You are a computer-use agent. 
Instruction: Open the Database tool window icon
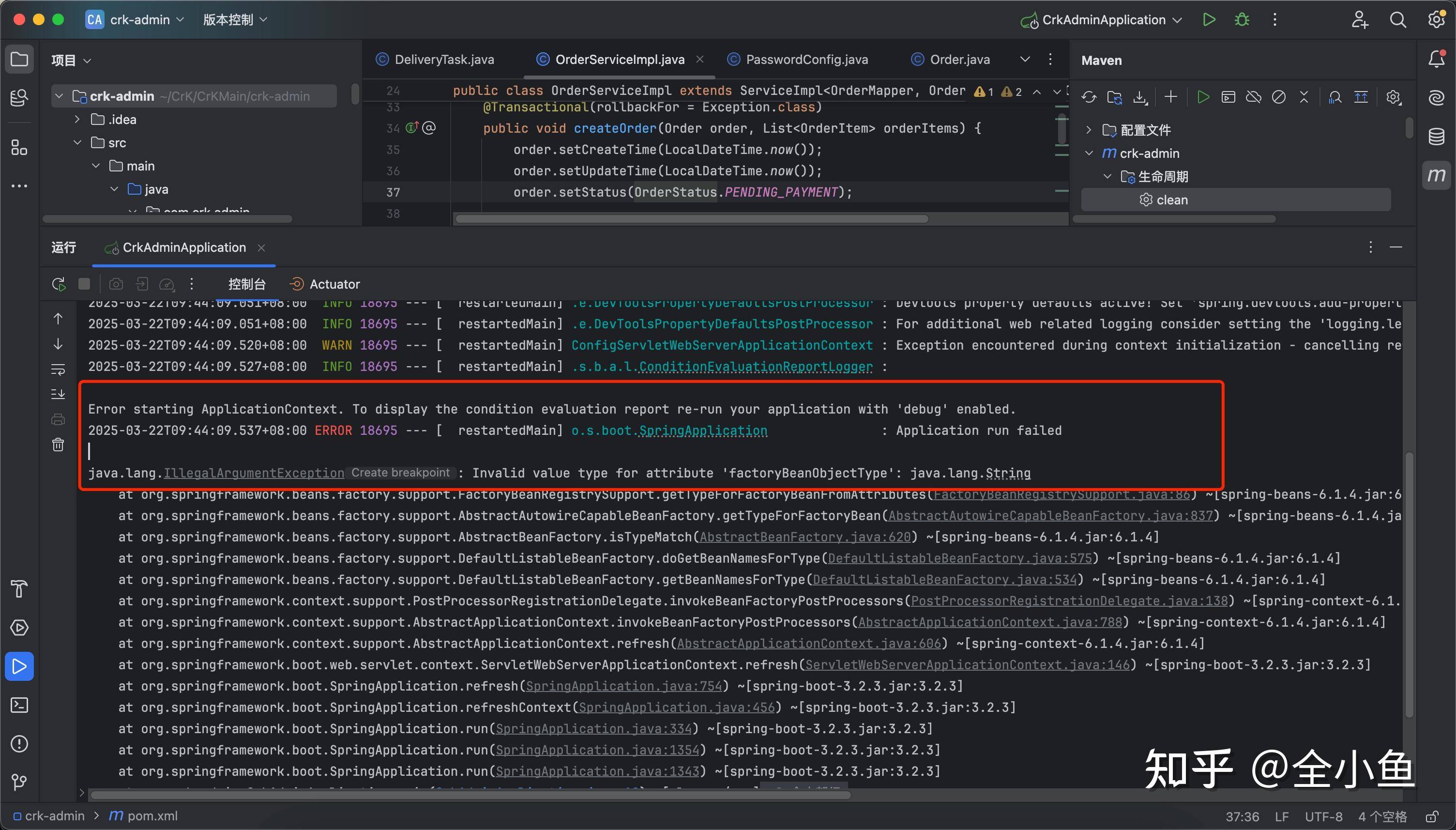click(1437, 137)
